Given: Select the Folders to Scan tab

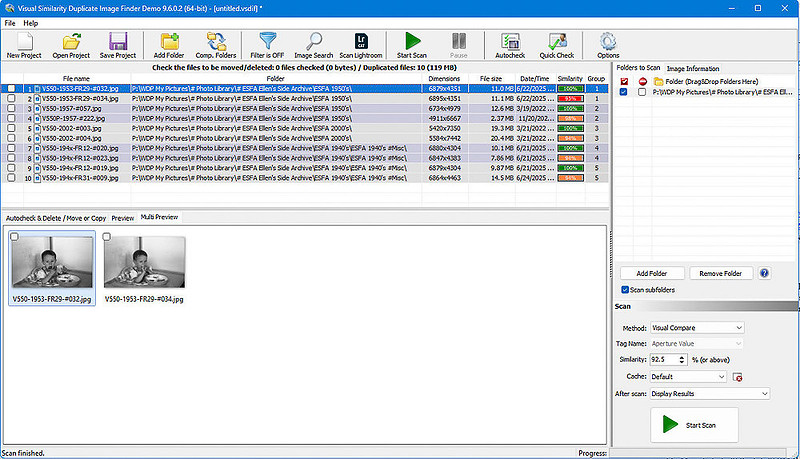Looking at the screenshot, I should pos(638,68).
